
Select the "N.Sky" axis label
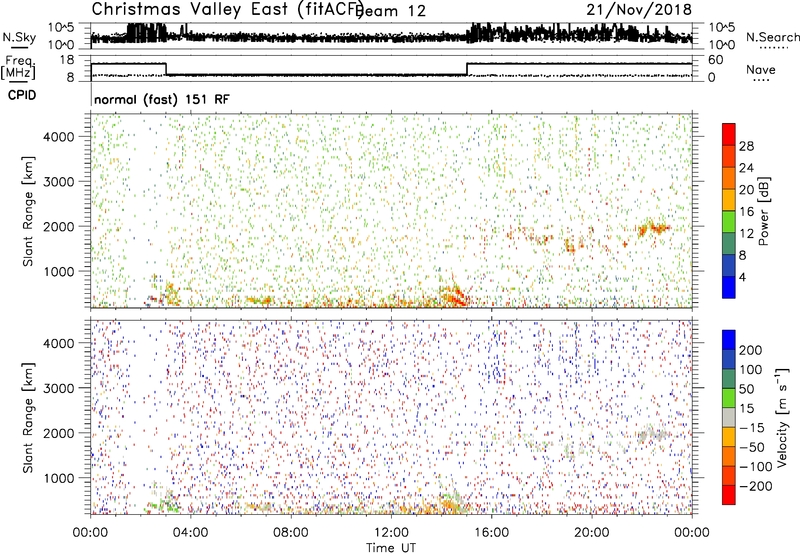click(19, 37)
